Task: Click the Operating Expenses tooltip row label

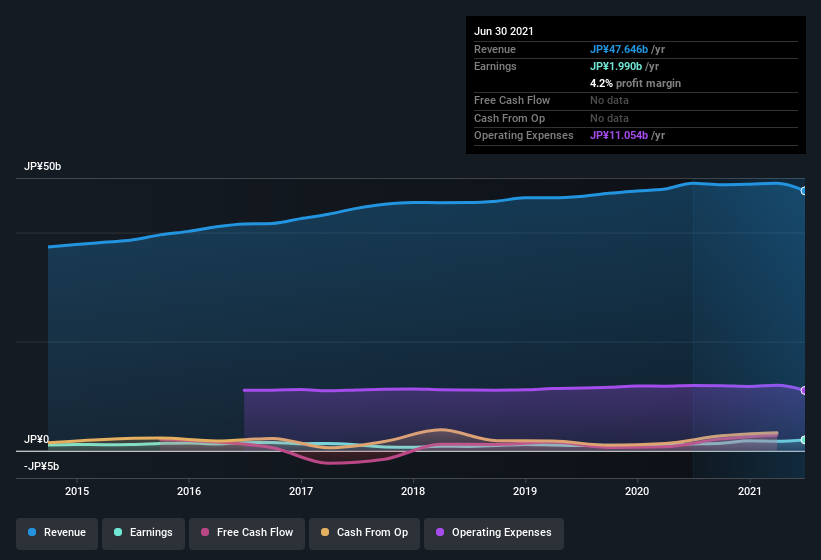Action: tap(524, 136)
